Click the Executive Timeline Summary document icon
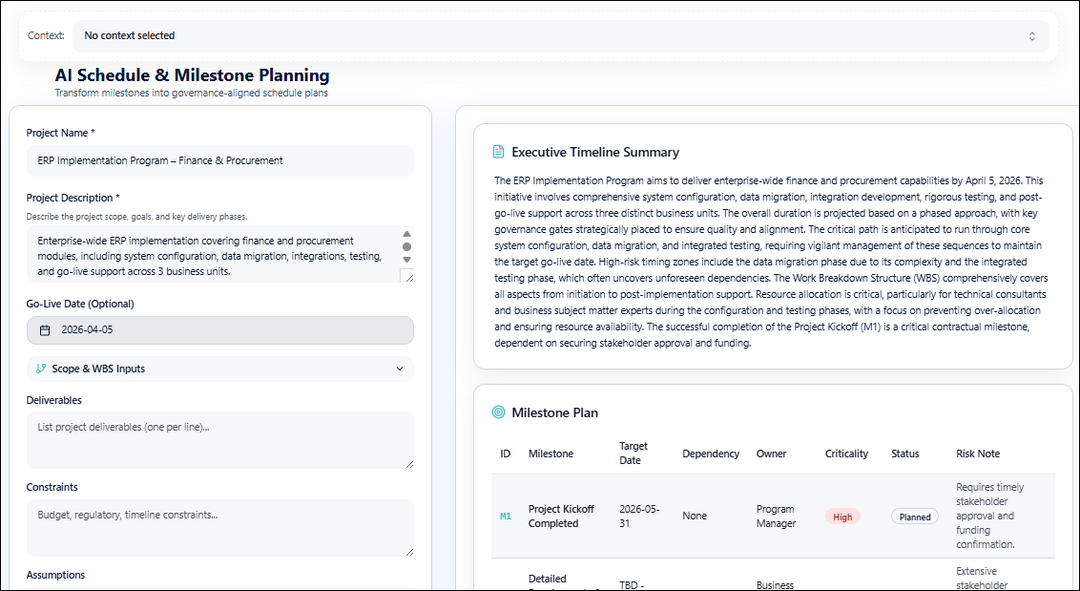 pos(498,152)
